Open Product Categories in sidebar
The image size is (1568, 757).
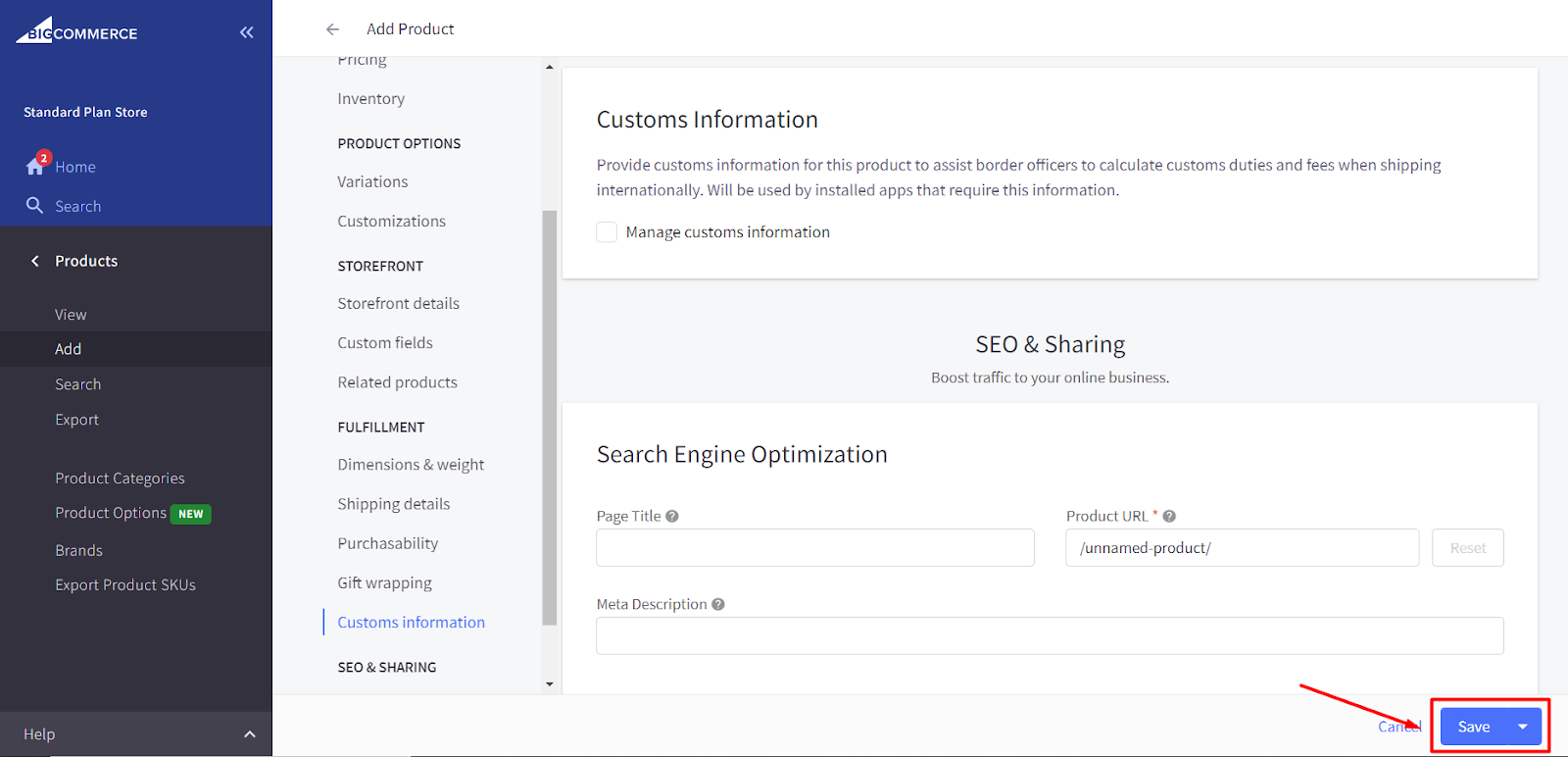point(120,479)
